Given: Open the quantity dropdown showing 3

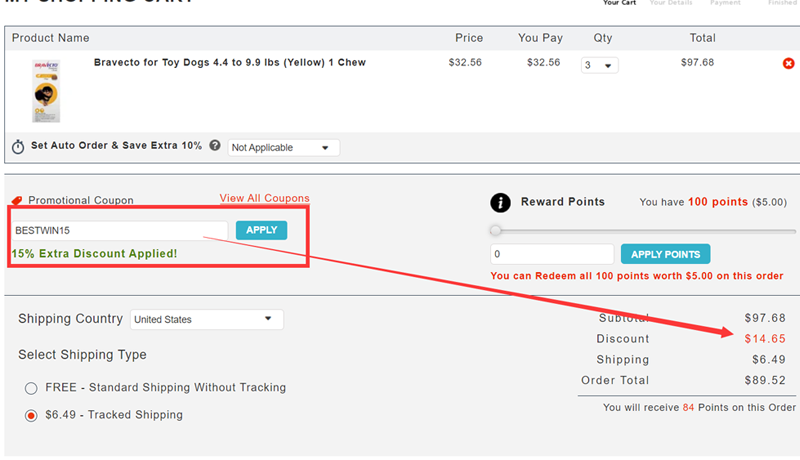Looking at the screenshot, I should 599,65.
